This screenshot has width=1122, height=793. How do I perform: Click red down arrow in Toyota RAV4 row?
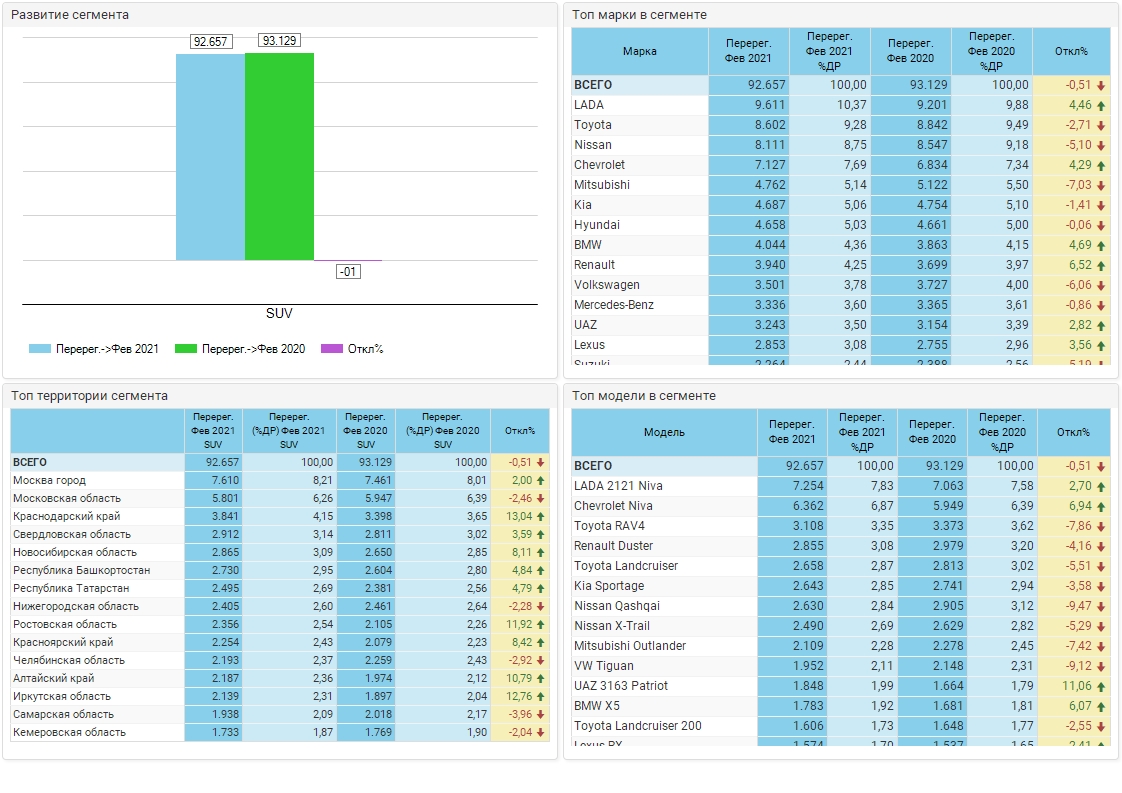pos(1101,527)
